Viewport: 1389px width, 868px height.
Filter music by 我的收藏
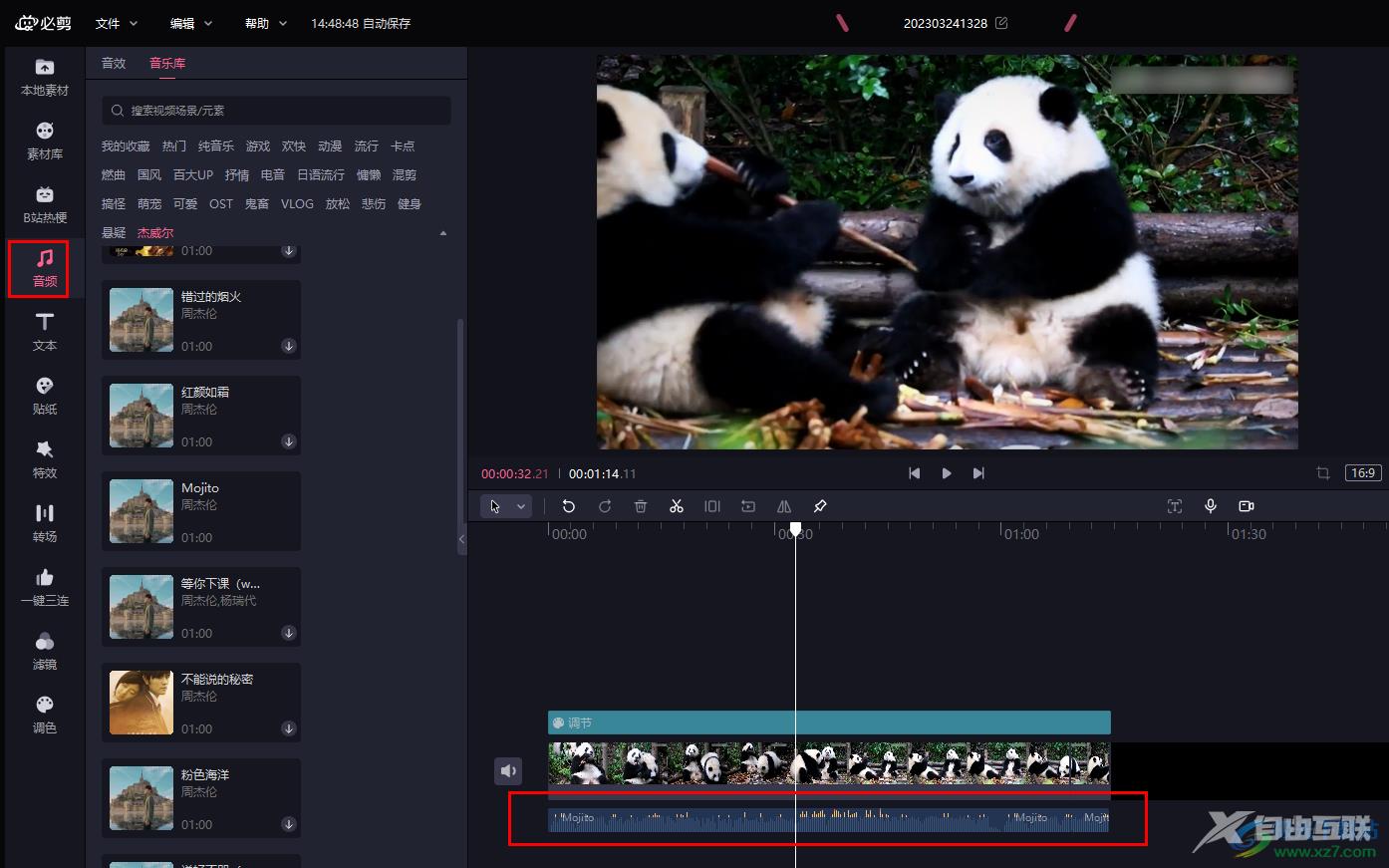click(x=126, y=146)
